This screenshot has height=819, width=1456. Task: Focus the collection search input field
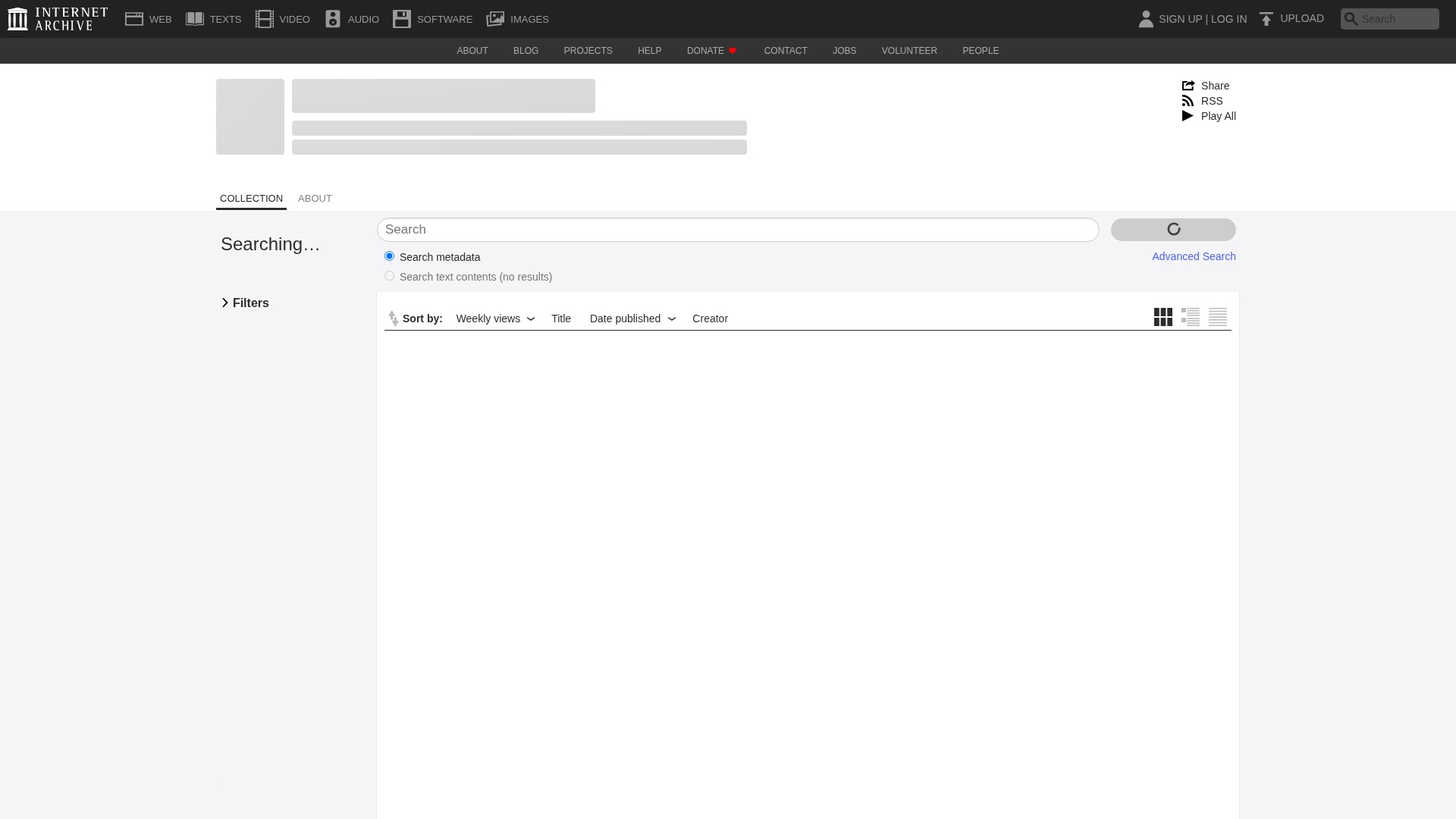click(x=737, y=230)
